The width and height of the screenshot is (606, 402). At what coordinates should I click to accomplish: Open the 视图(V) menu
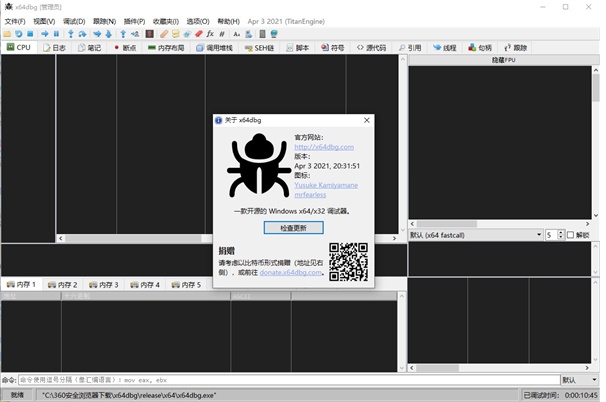coord(44,21)
